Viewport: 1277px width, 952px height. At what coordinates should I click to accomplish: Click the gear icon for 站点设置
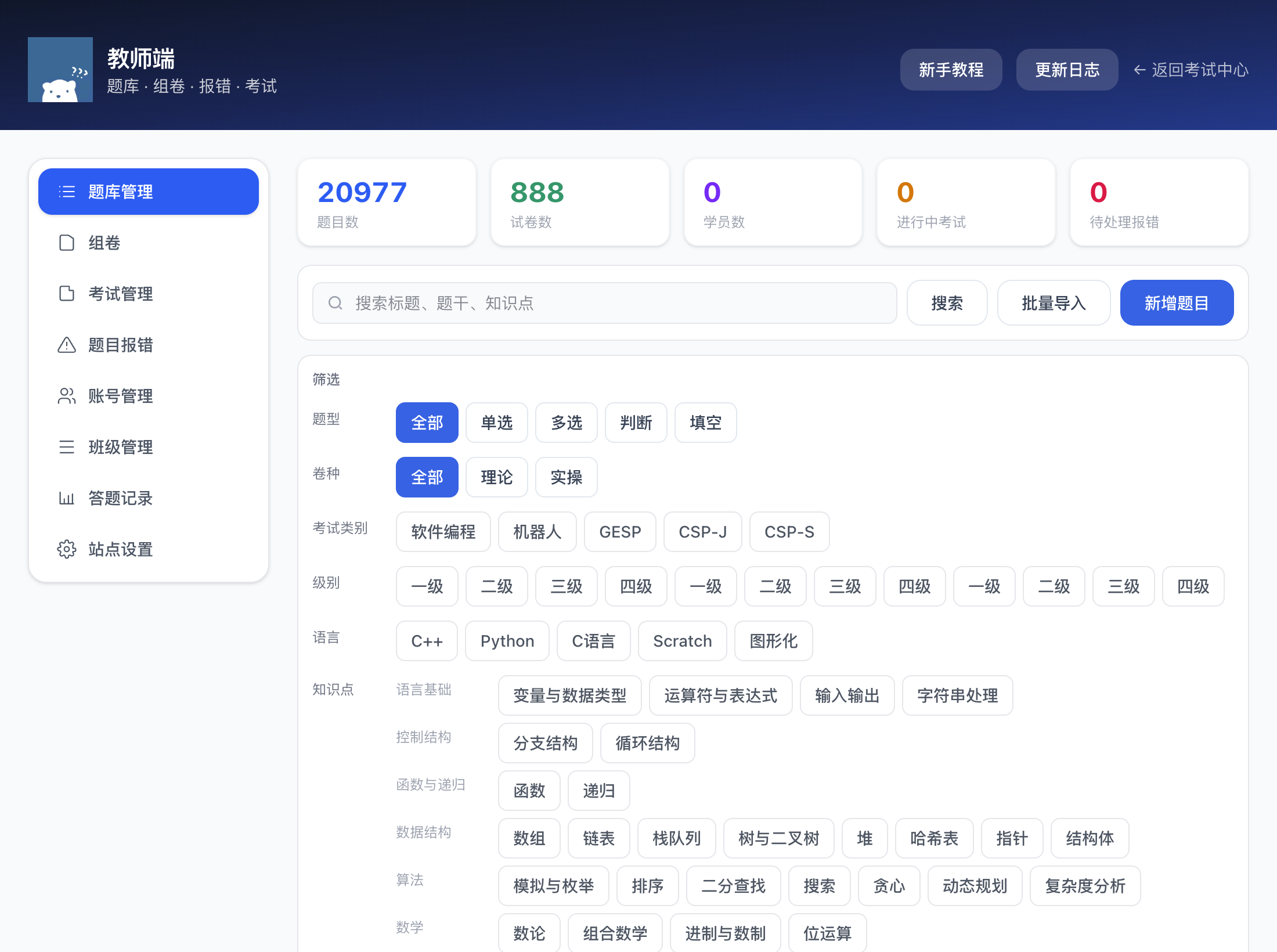click(67, 549)
